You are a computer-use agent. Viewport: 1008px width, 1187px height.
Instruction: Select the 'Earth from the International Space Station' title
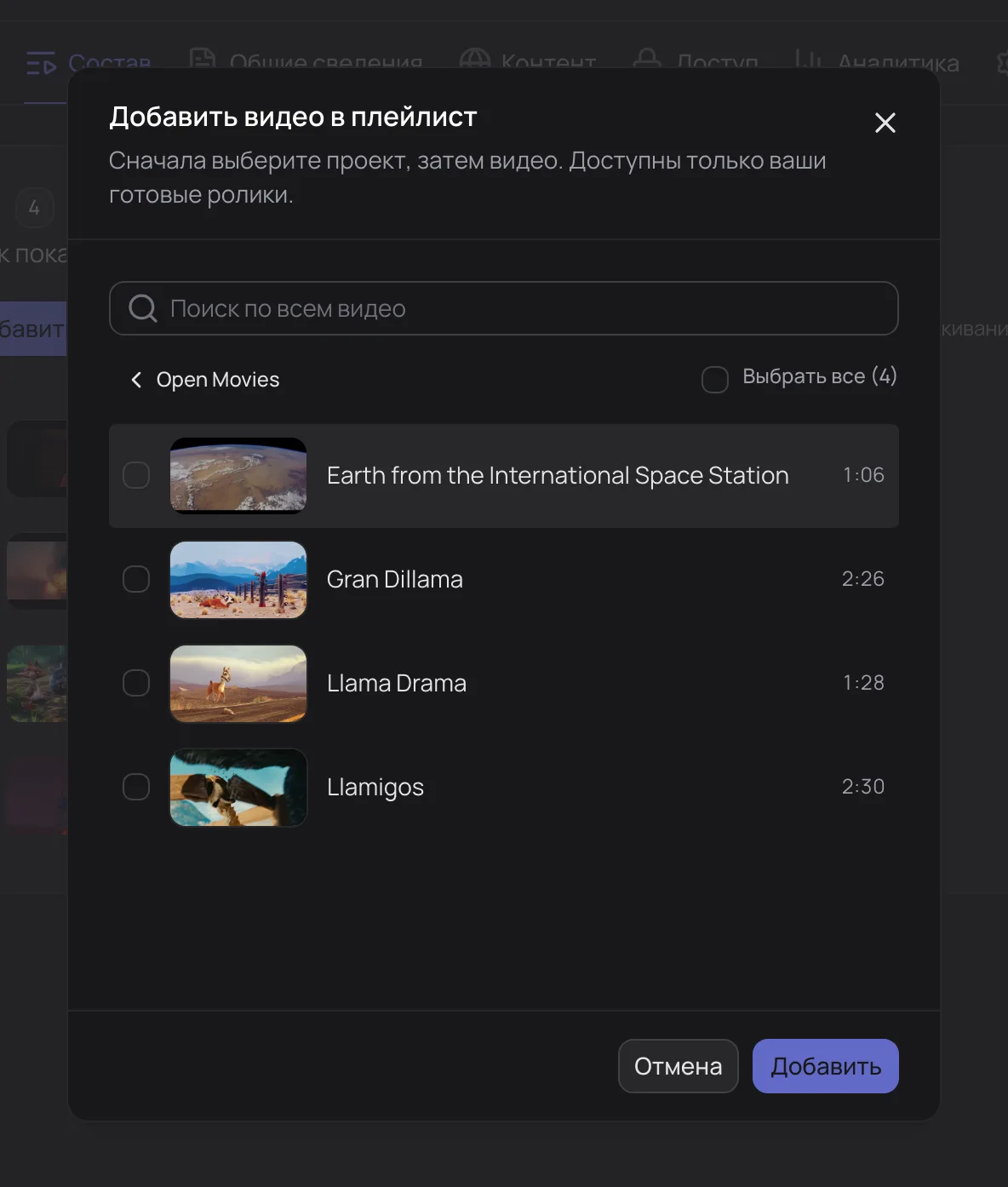[558, 475]
